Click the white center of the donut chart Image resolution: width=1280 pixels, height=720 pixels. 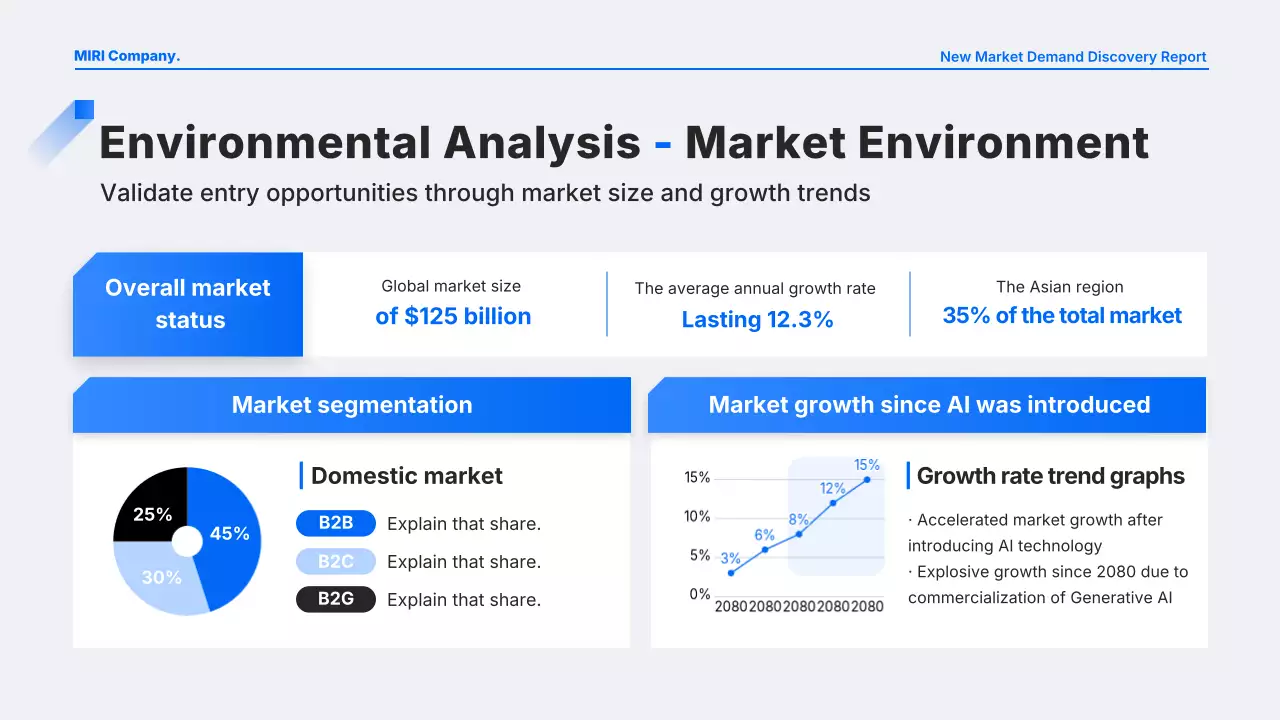[x=187, y=541]
